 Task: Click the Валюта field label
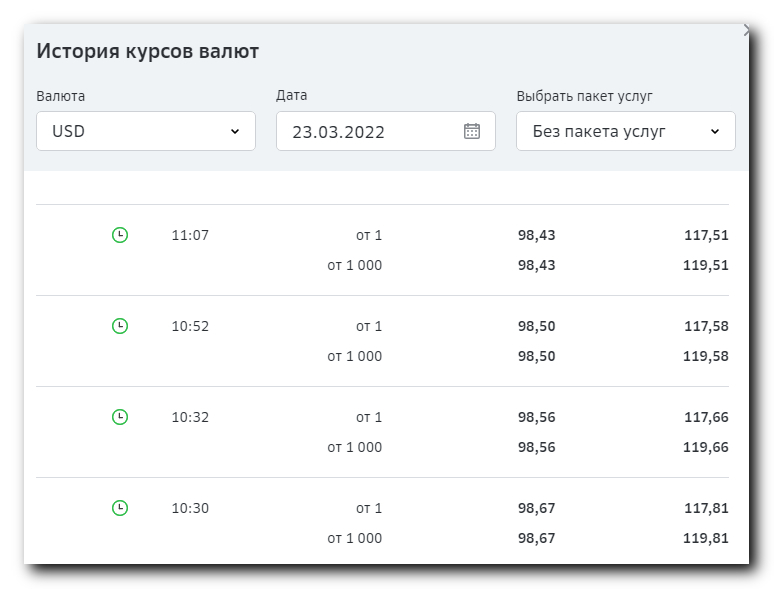coord(61,96)
